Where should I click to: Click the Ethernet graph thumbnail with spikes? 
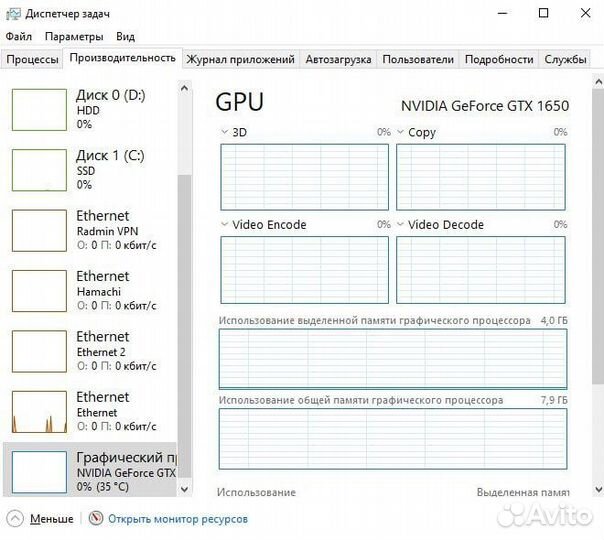39,412
